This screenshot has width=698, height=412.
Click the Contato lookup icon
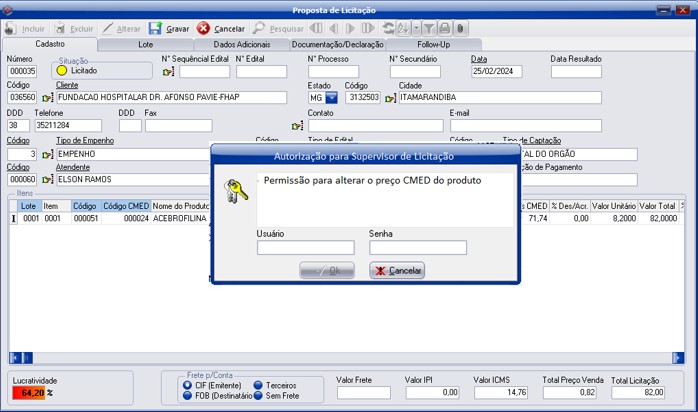tap(297, 126)
